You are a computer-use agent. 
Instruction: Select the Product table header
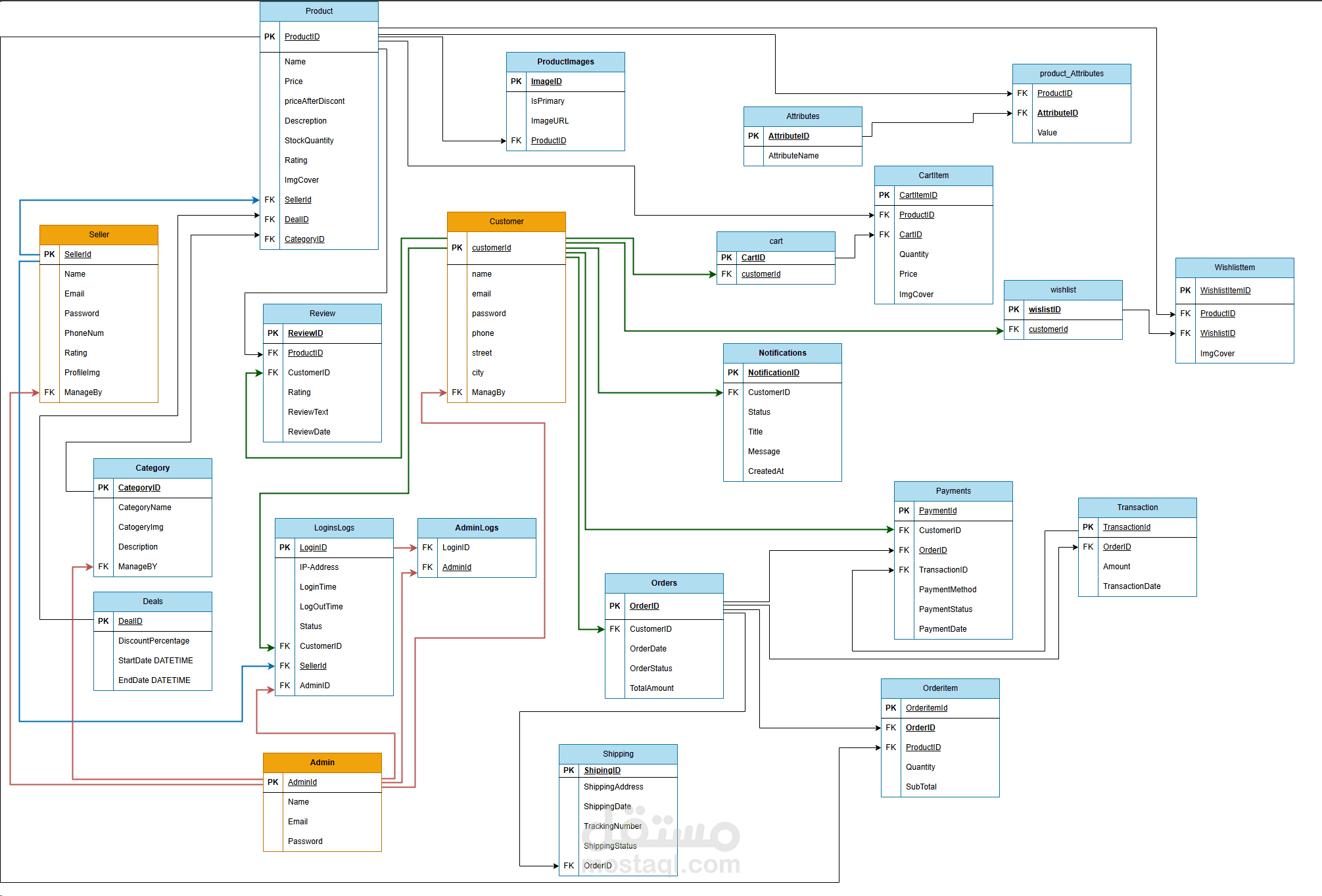pyautogui.click(x=319, y=11)
